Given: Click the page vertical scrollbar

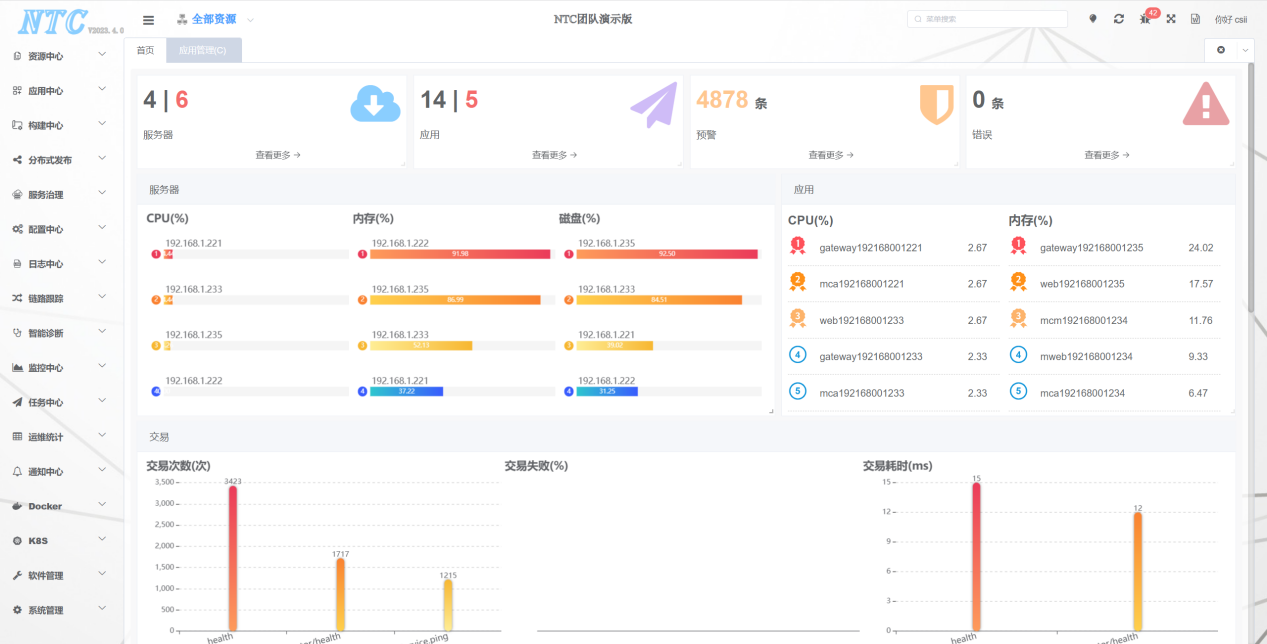Looking at the screenshot, I should tap(1251, 187).
